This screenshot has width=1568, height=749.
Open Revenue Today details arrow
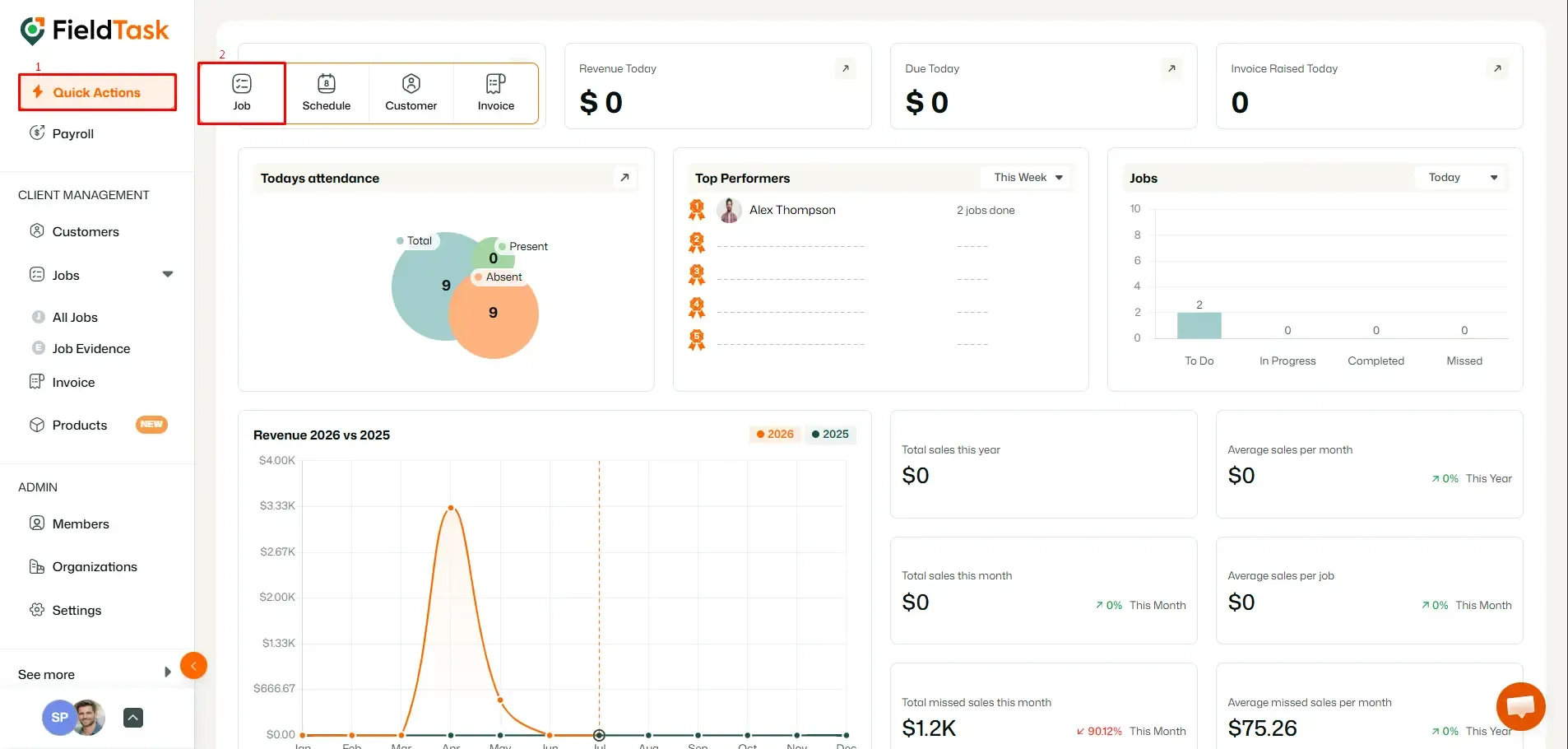846,68
